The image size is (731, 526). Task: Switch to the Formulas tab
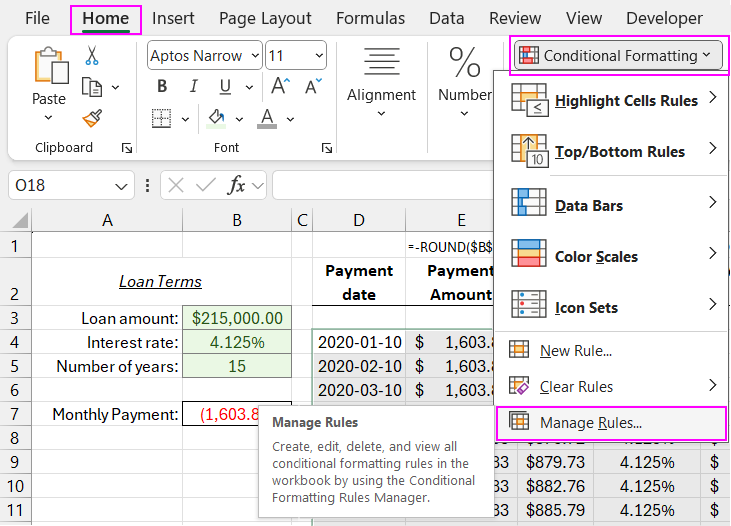coord(371,18)
